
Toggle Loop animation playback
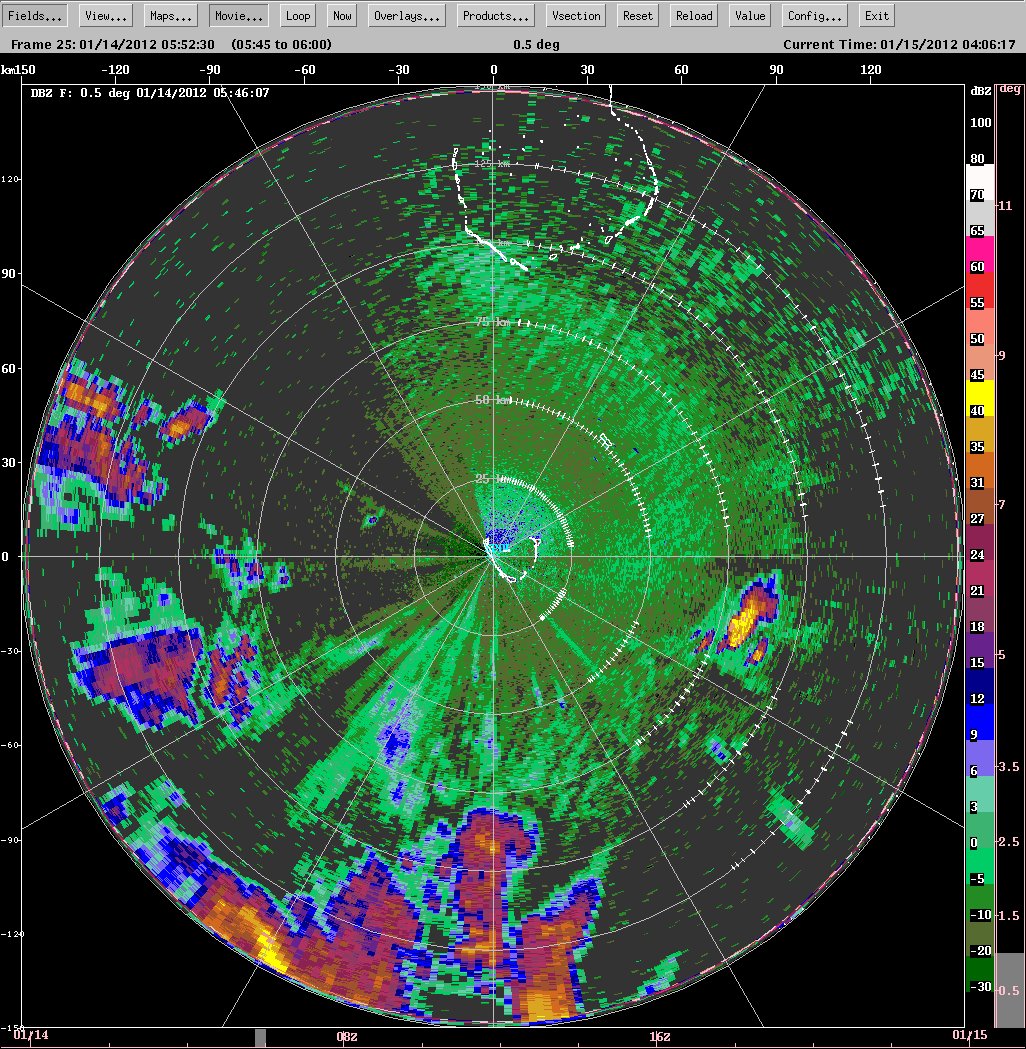[298, 16]
